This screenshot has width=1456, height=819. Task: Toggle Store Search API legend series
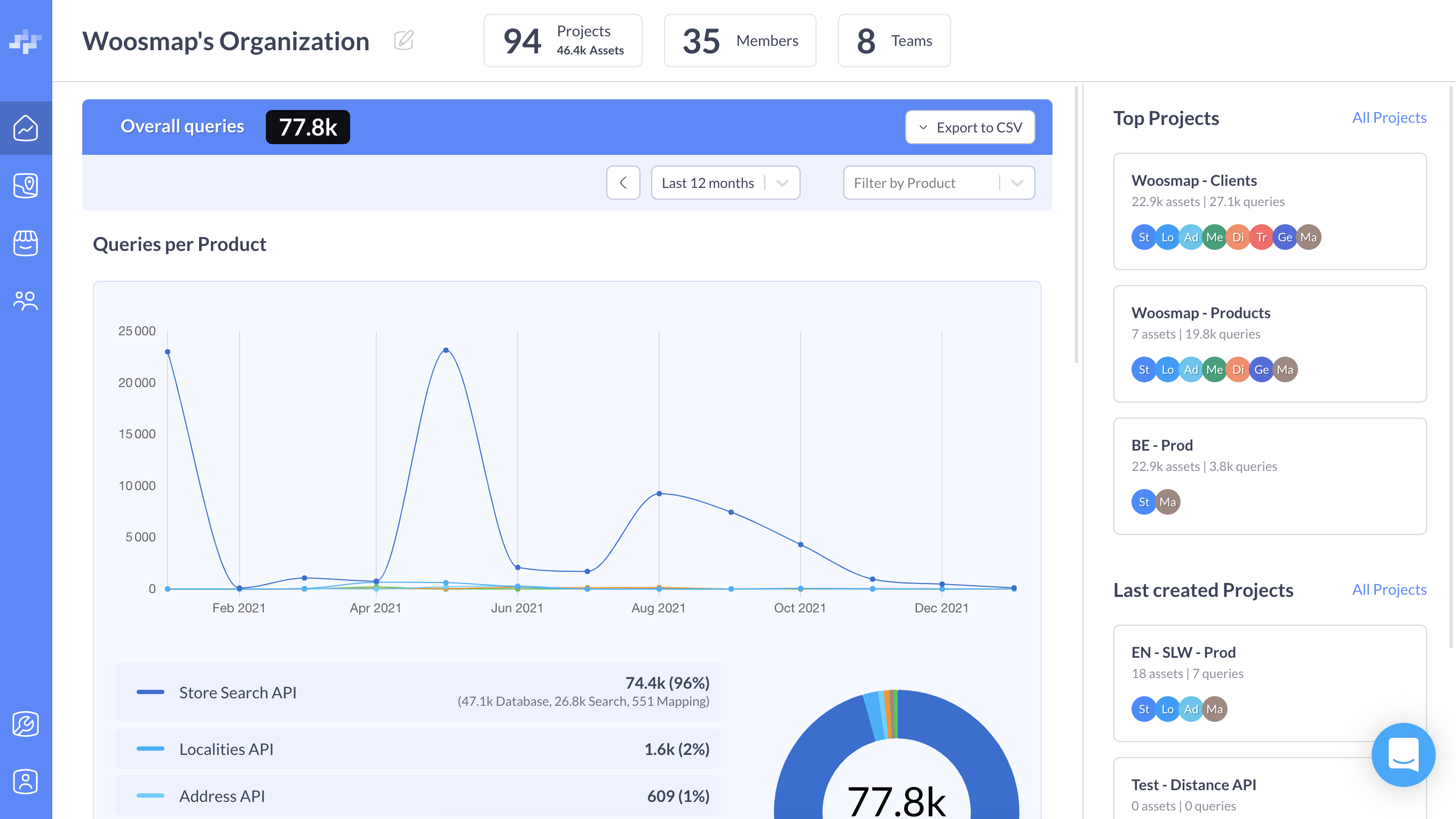coord(238,692)
